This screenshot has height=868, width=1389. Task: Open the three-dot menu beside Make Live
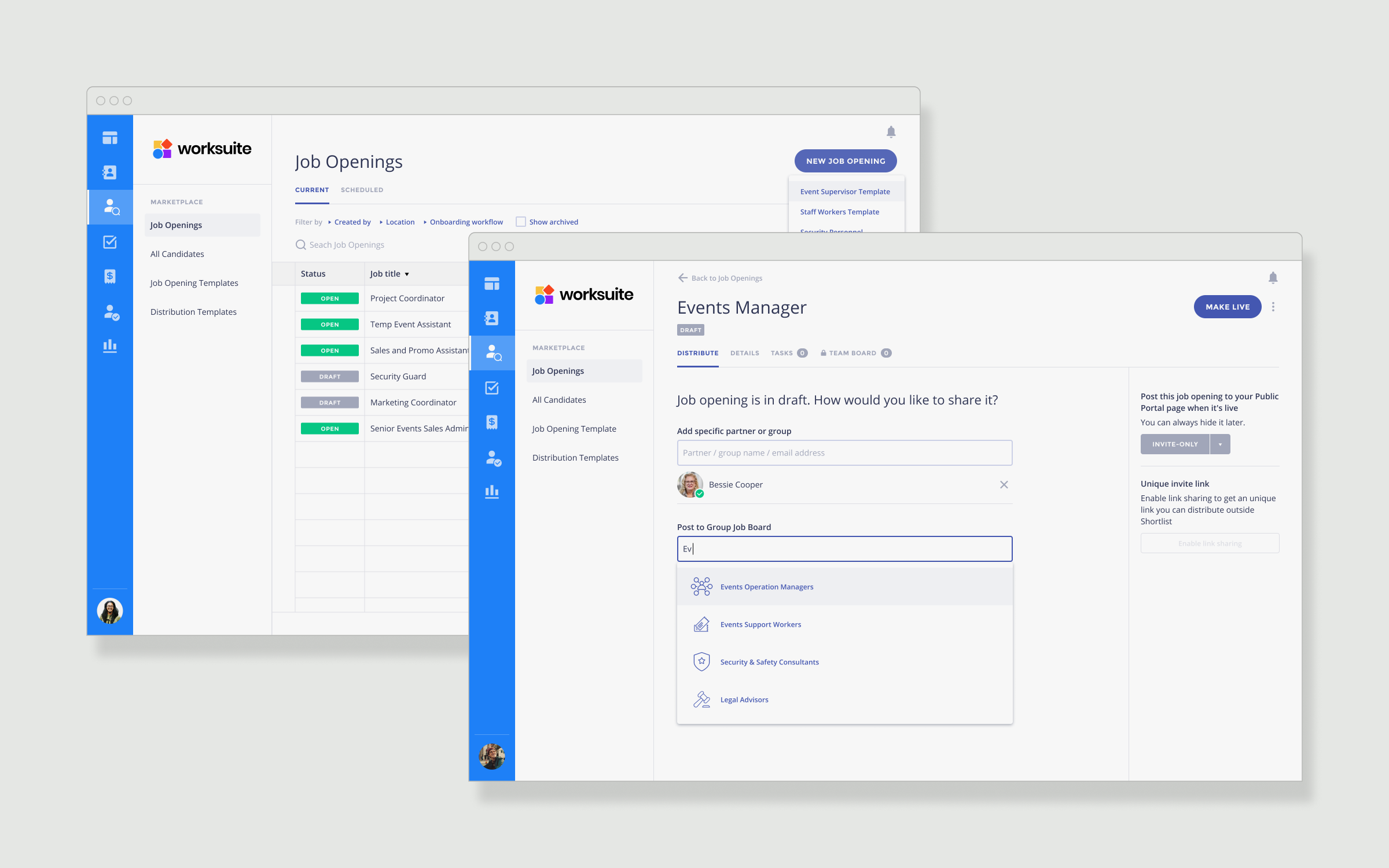point(1273,307)
